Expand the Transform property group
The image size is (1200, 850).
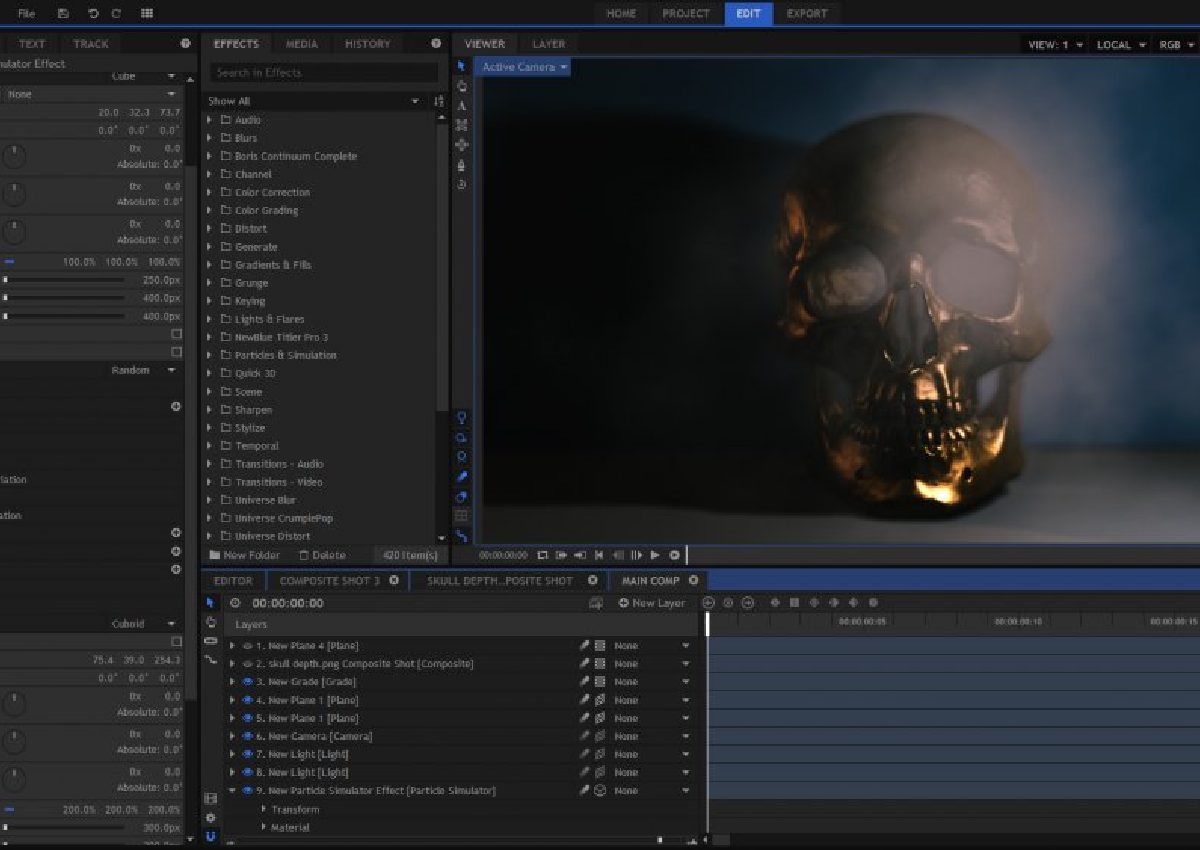[x=264, y=809]
